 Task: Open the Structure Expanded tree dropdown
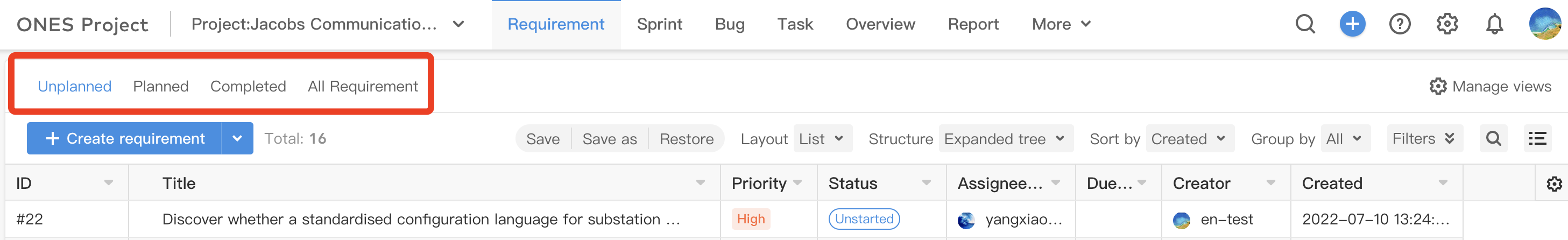(x=1006, y=139)
